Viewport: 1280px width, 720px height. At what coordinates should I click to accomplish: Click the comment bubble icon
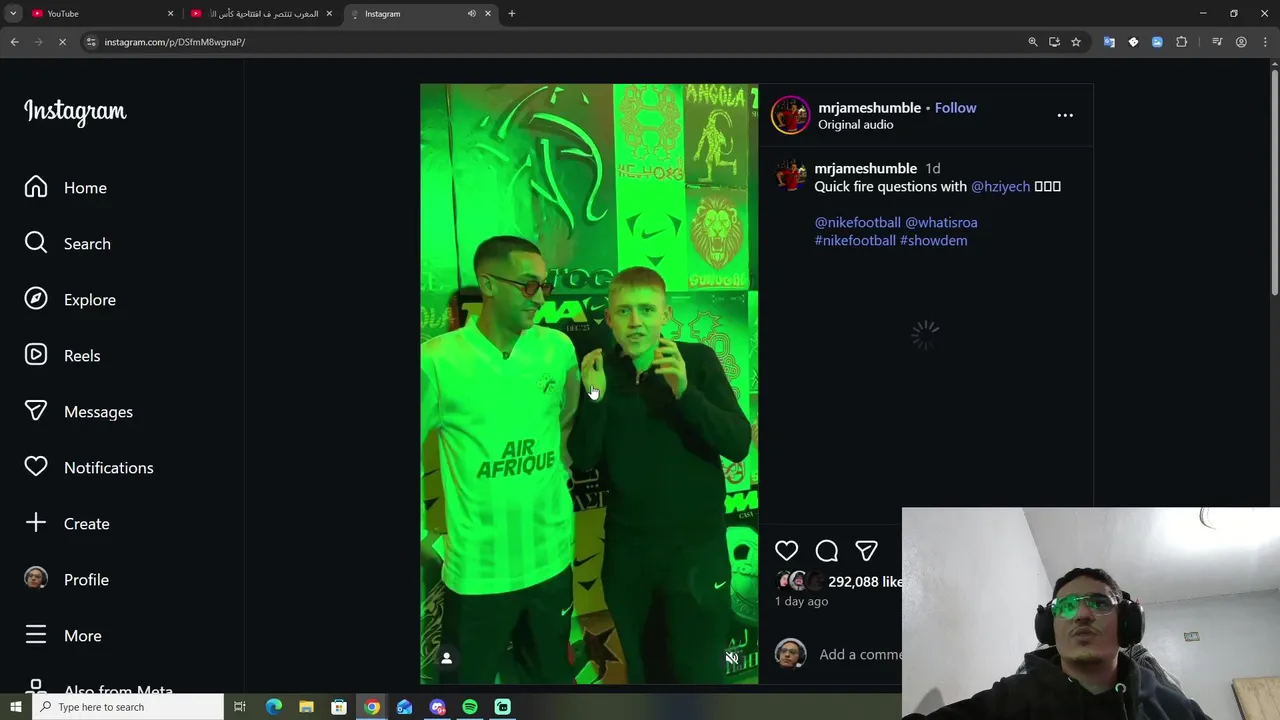pyautogui.click(x=826, y=551)
